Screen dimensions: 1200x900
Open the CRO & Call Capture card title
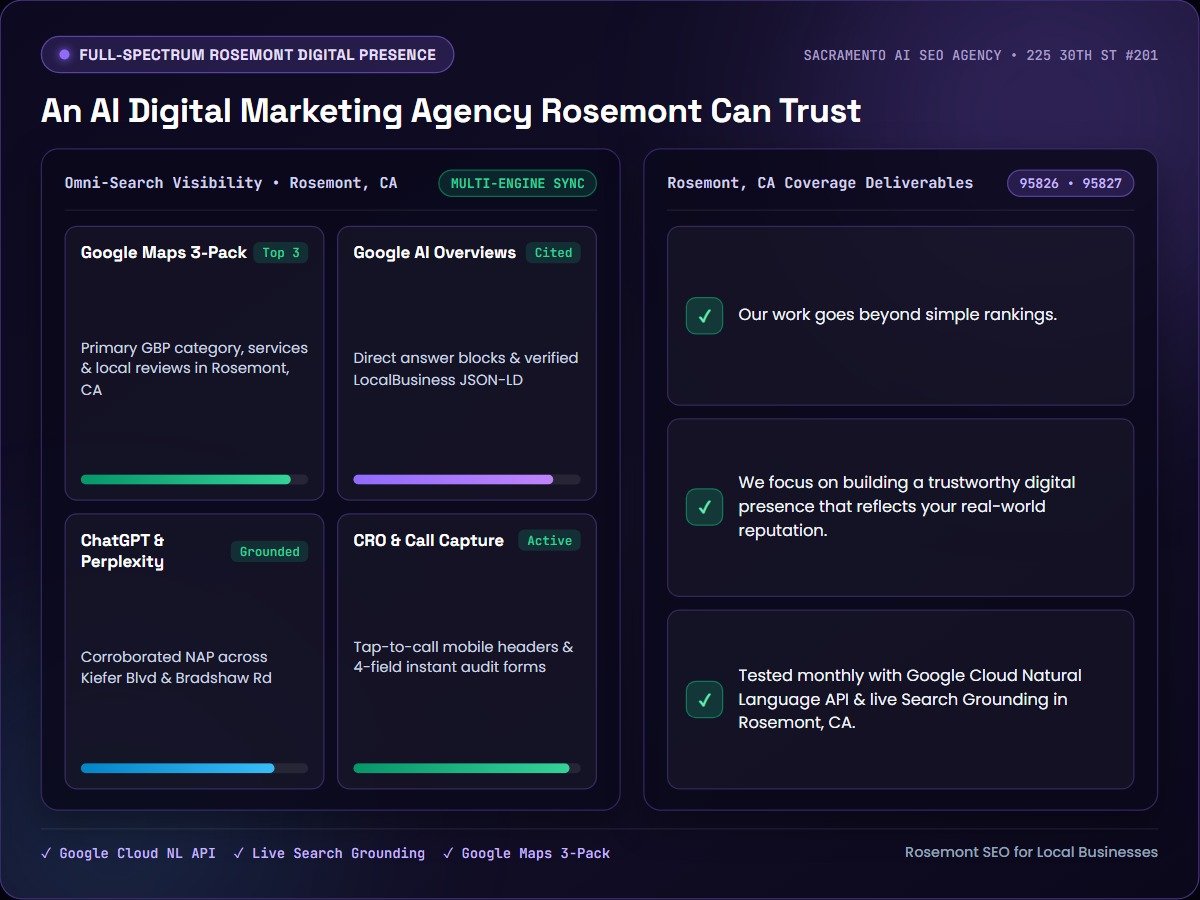pyautogui.click(x=428, y=541)
